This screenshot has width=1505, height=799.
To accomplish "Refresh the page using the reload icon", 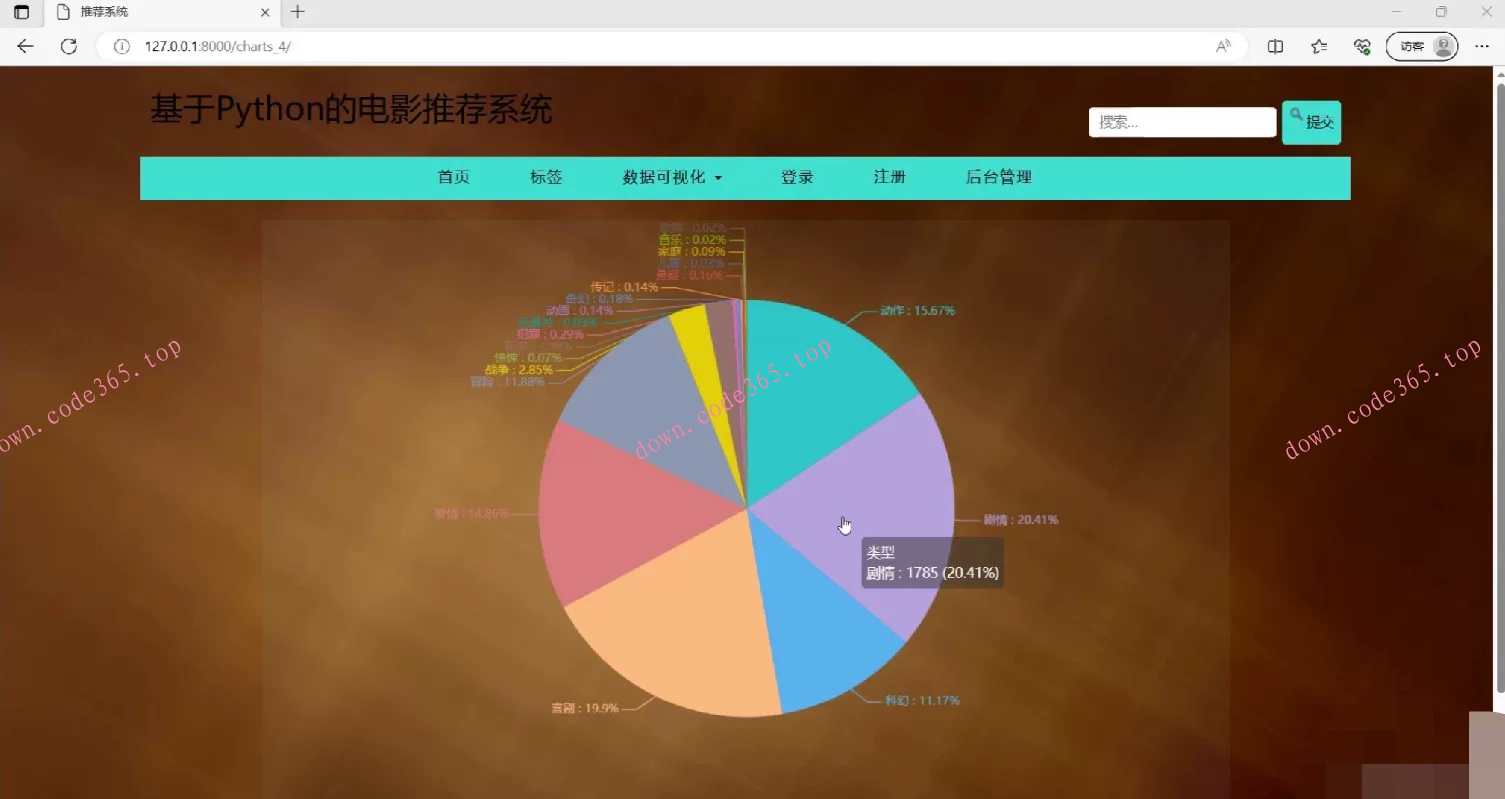I will coord(68,46).
